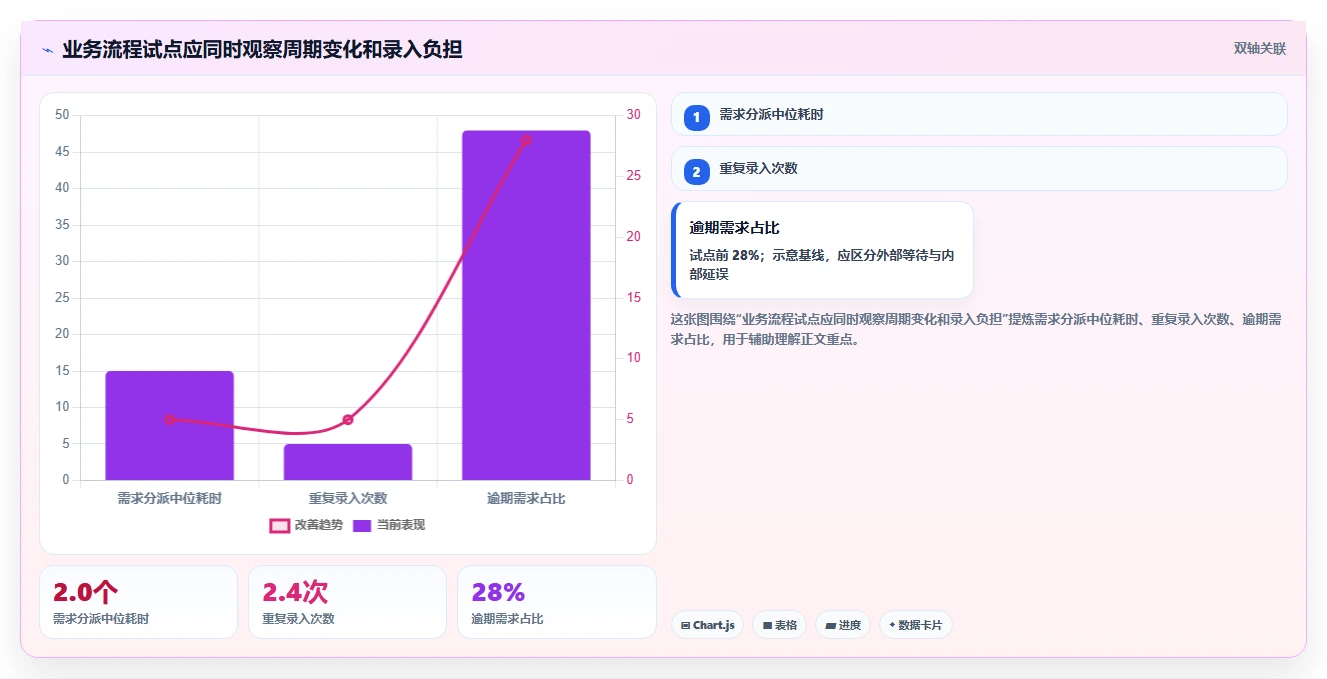Click the trend line point above 逾期需求占比
Image resolution: width=1327 pixels, height=679 pixels.
click(526, 140)
